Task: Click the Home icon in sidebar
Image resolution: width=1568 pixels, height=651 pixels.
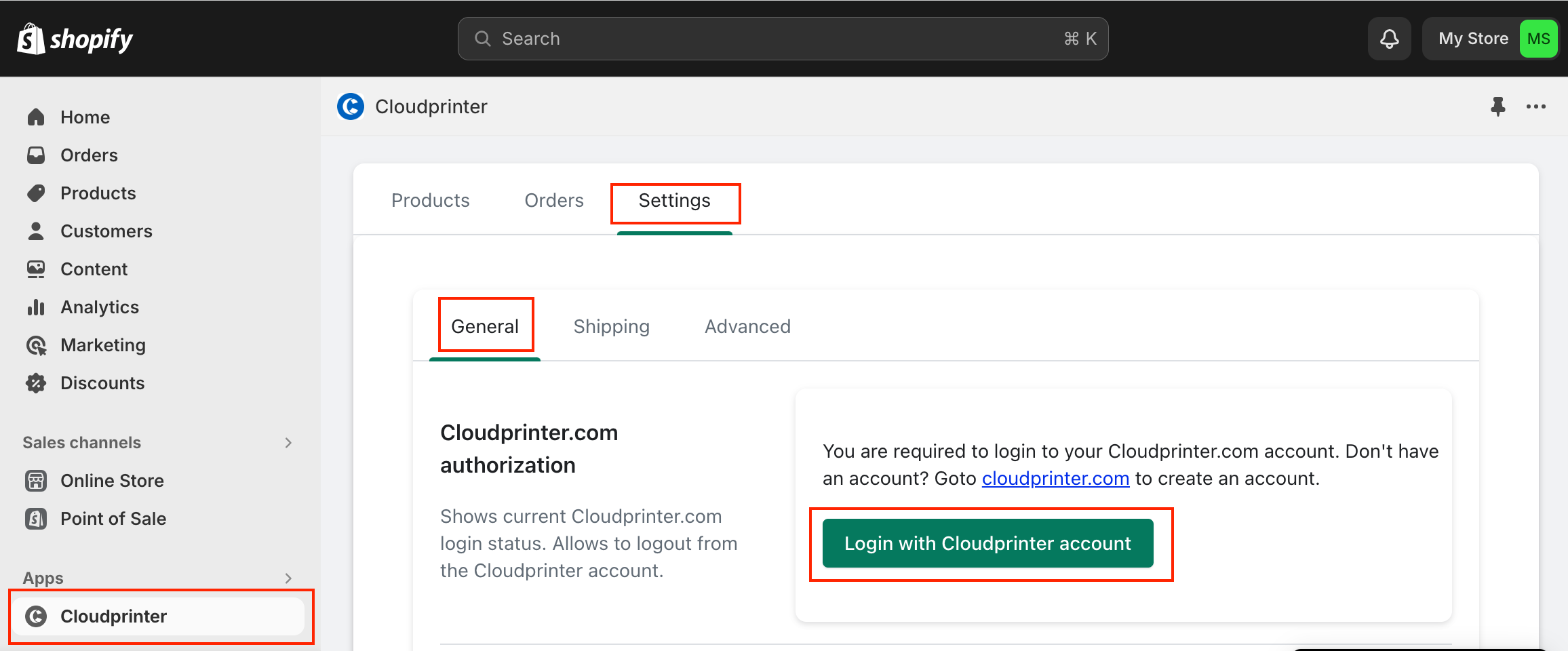Action: click(x=36, y=117)
